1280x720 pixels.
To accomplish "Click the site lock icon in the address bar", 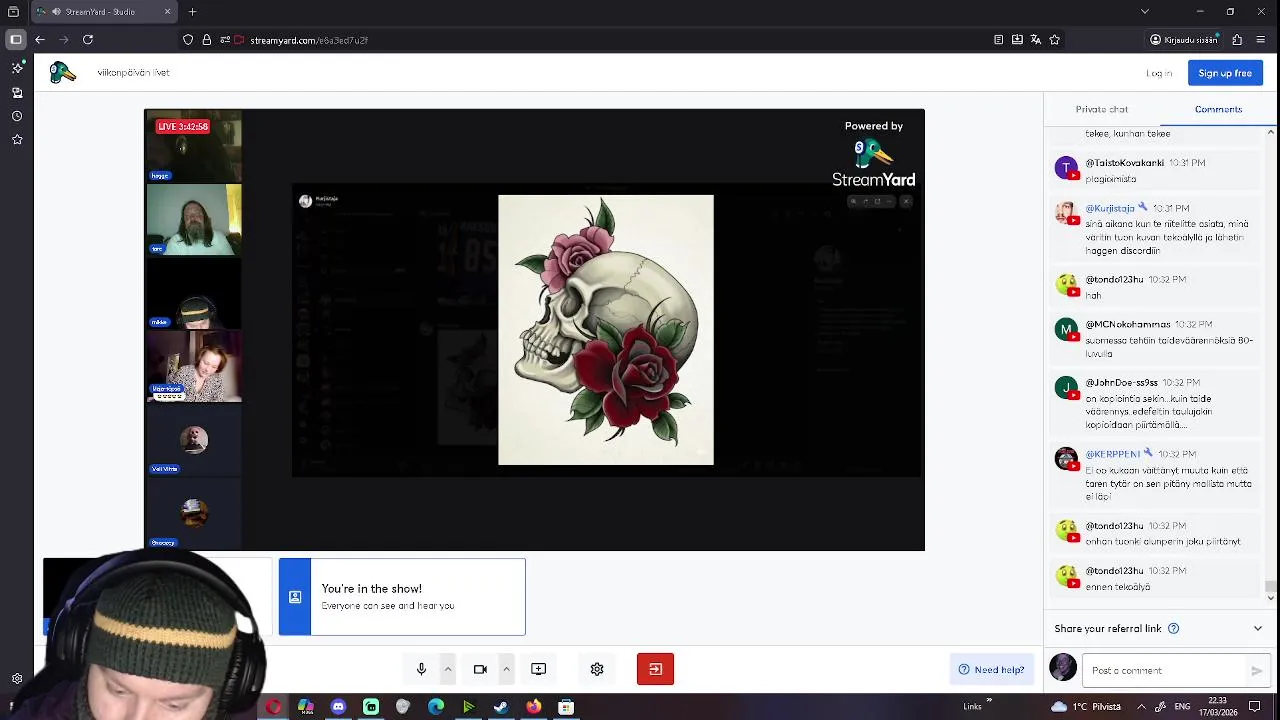I will point(207,40).
